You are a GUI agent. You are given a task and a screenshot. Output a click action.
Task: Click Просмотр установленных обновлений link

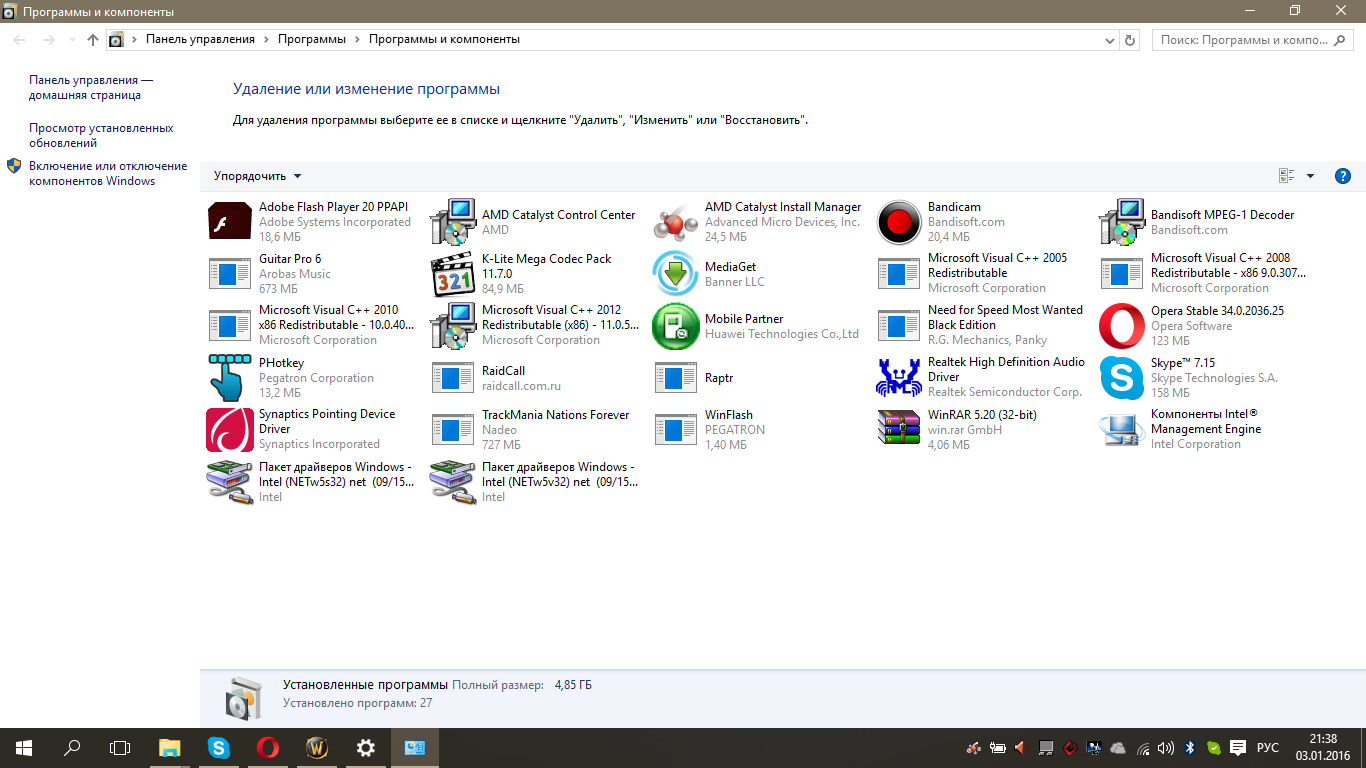pos(100,136)
